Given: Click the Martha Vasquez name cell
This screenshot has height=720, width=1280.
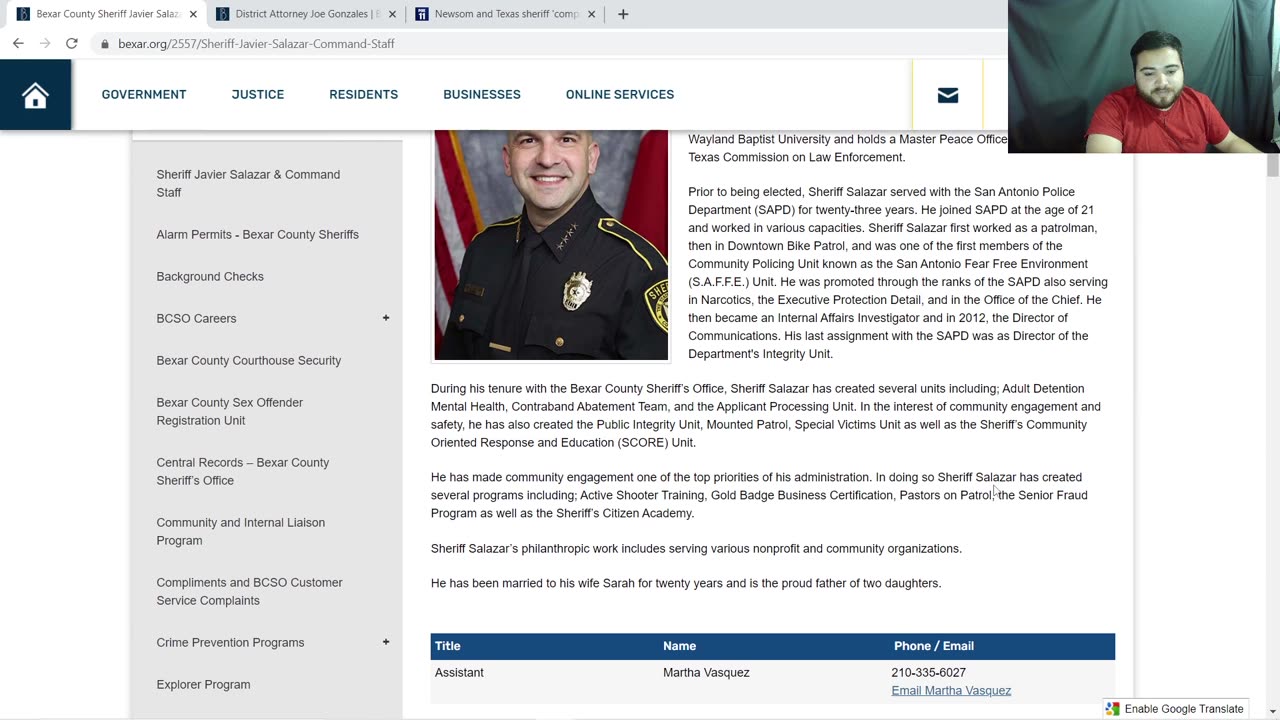Looking at the screenshot, I should pos(706,672).
